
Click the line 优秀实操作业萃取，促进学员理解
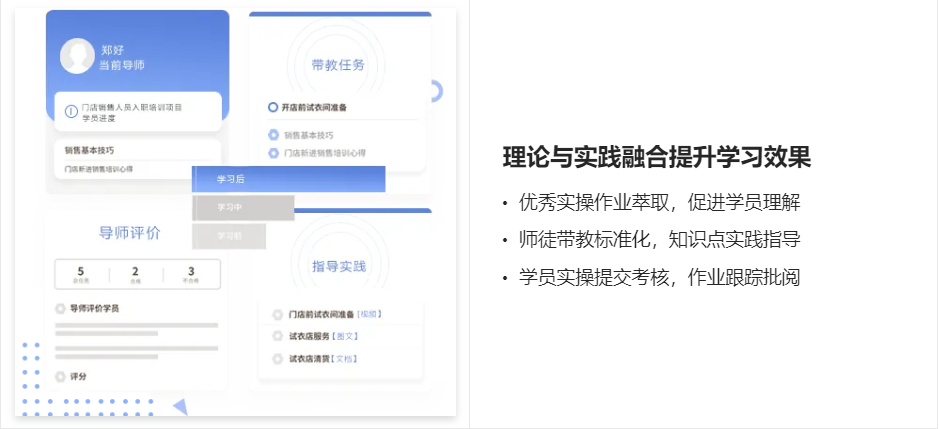[x=659, y=203]
